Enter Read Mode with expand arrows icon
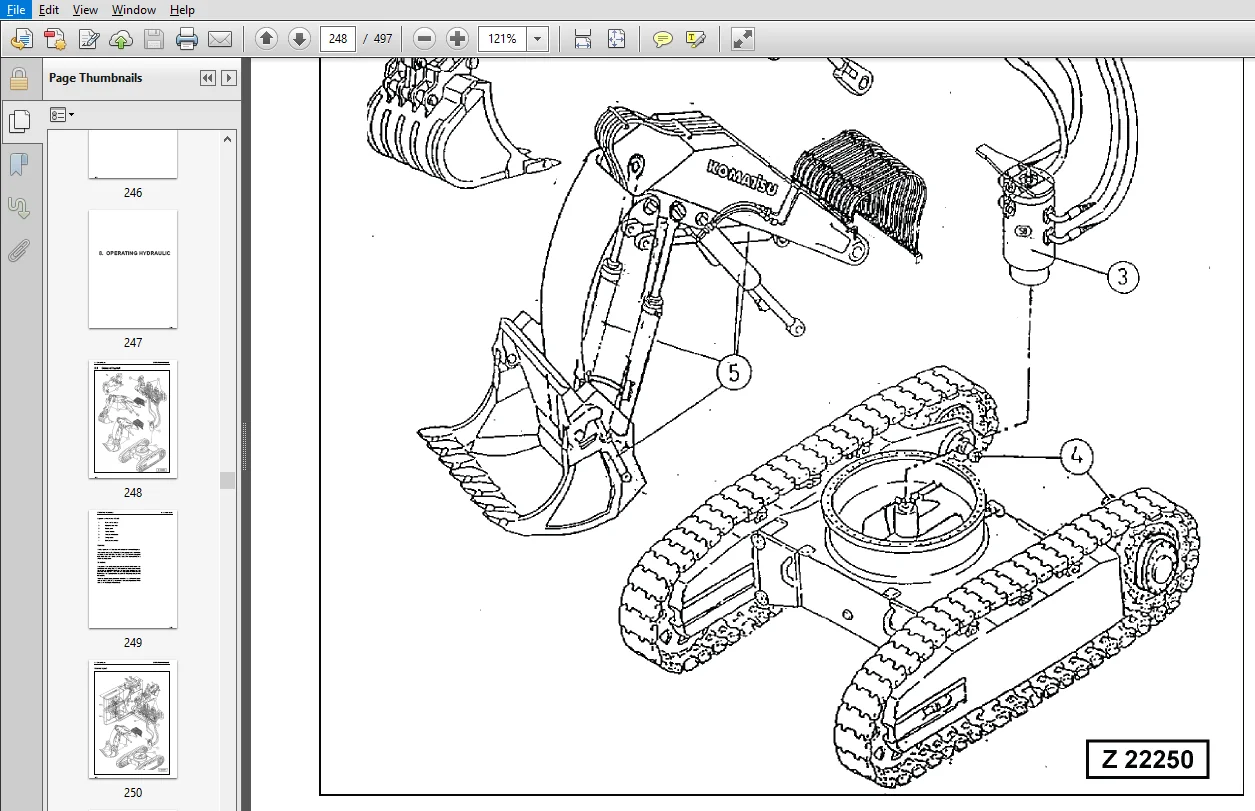 (742, 39)
